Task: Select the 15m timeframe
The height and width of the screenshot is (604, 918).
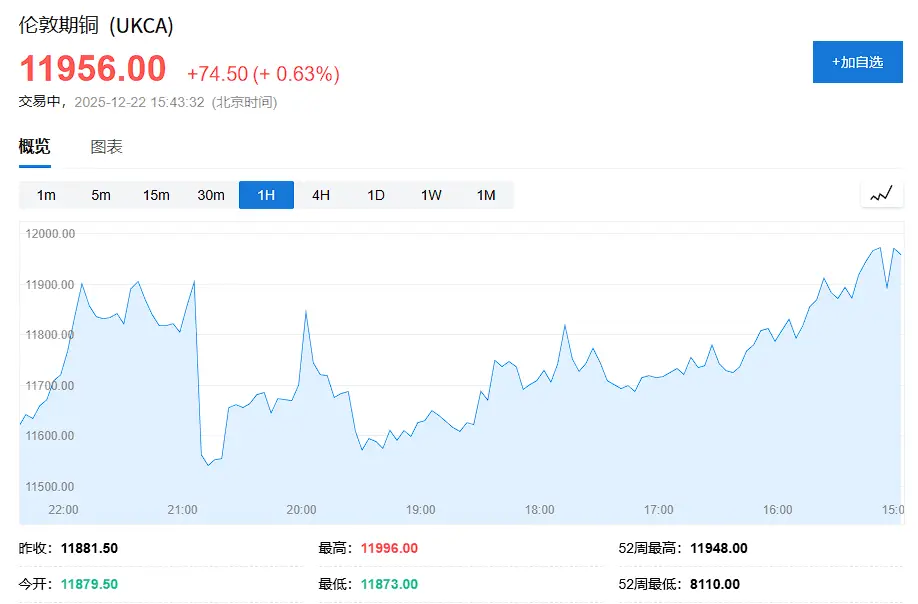Action: [x=156, y=195]
